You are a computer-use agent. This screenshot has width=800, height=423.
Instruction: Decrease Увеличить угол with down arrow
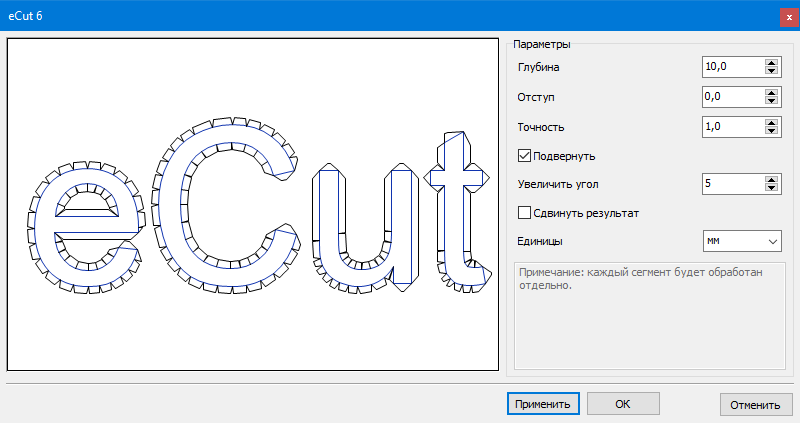[771, 188]
